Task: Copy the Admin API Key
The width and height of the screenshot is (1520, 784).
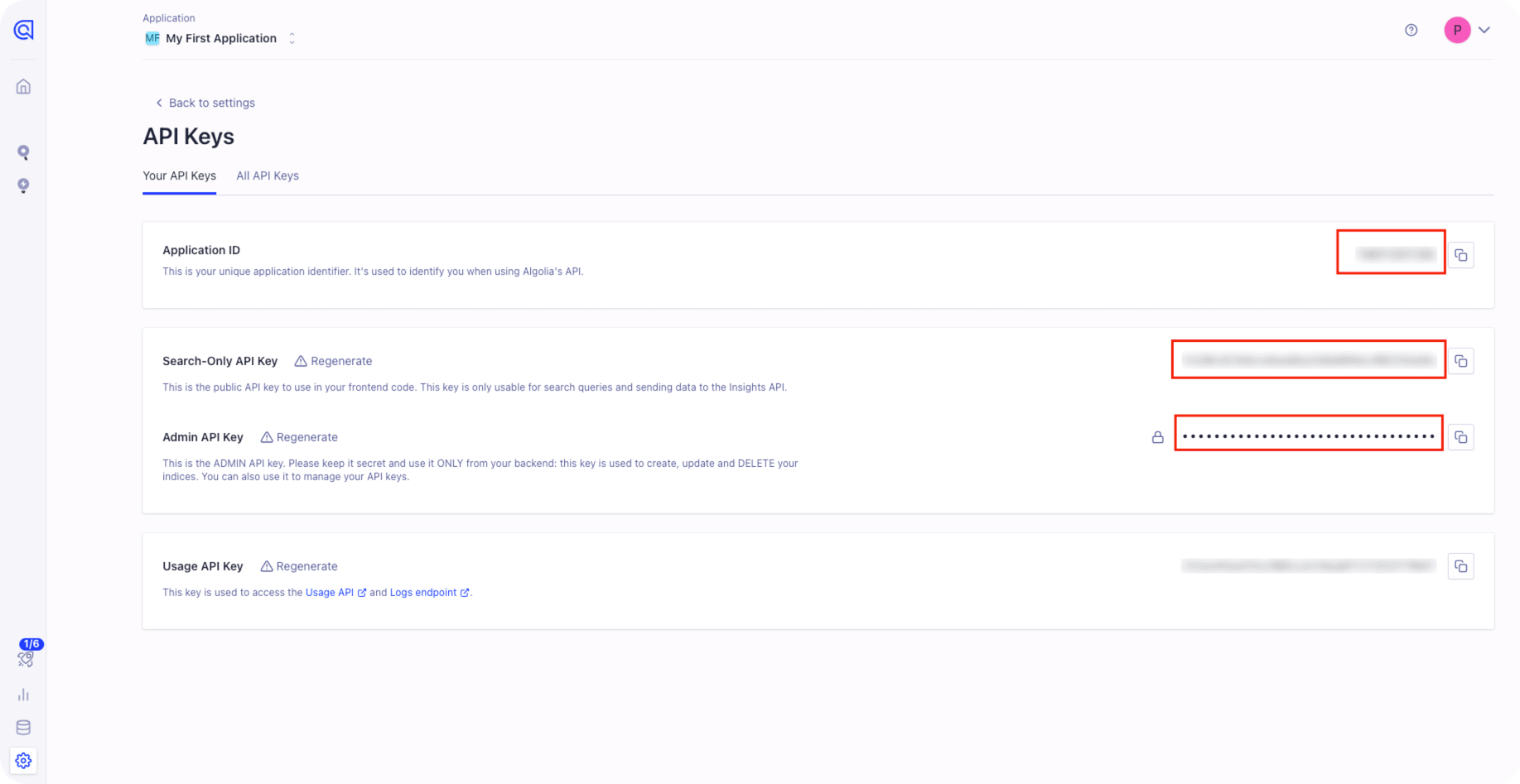Action: coord(1461,437)
